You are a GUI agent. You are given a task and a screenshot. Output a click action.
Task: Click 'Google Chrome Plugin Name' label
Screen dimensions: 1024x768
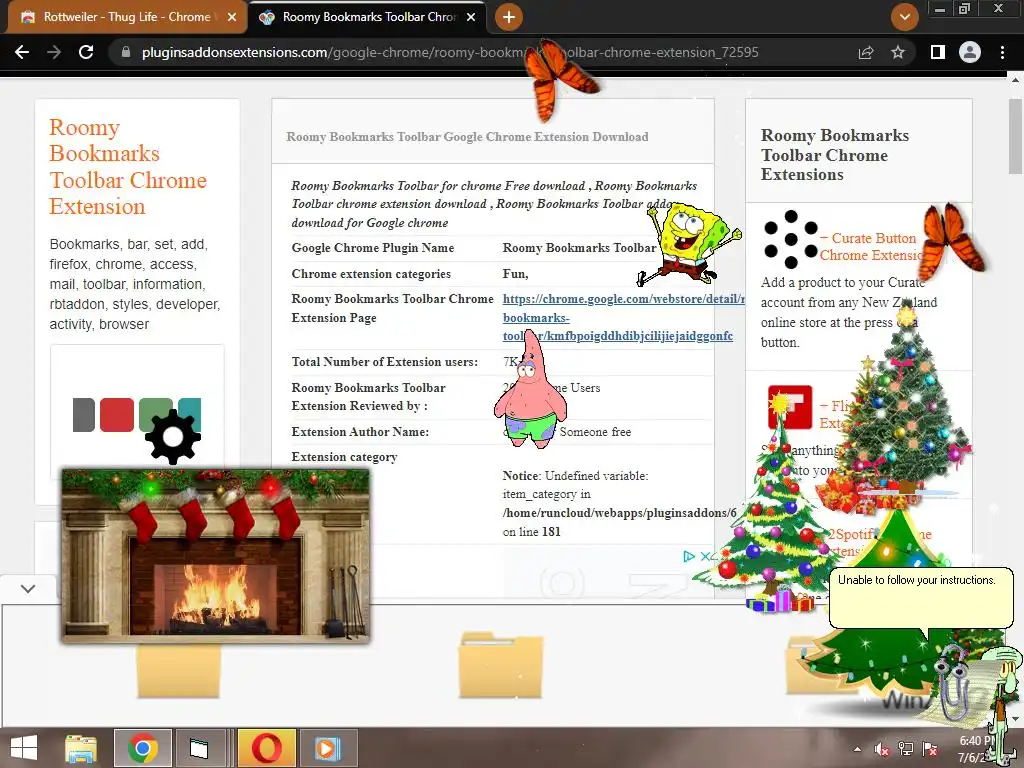pyautogui.click(x=373, y=248)
